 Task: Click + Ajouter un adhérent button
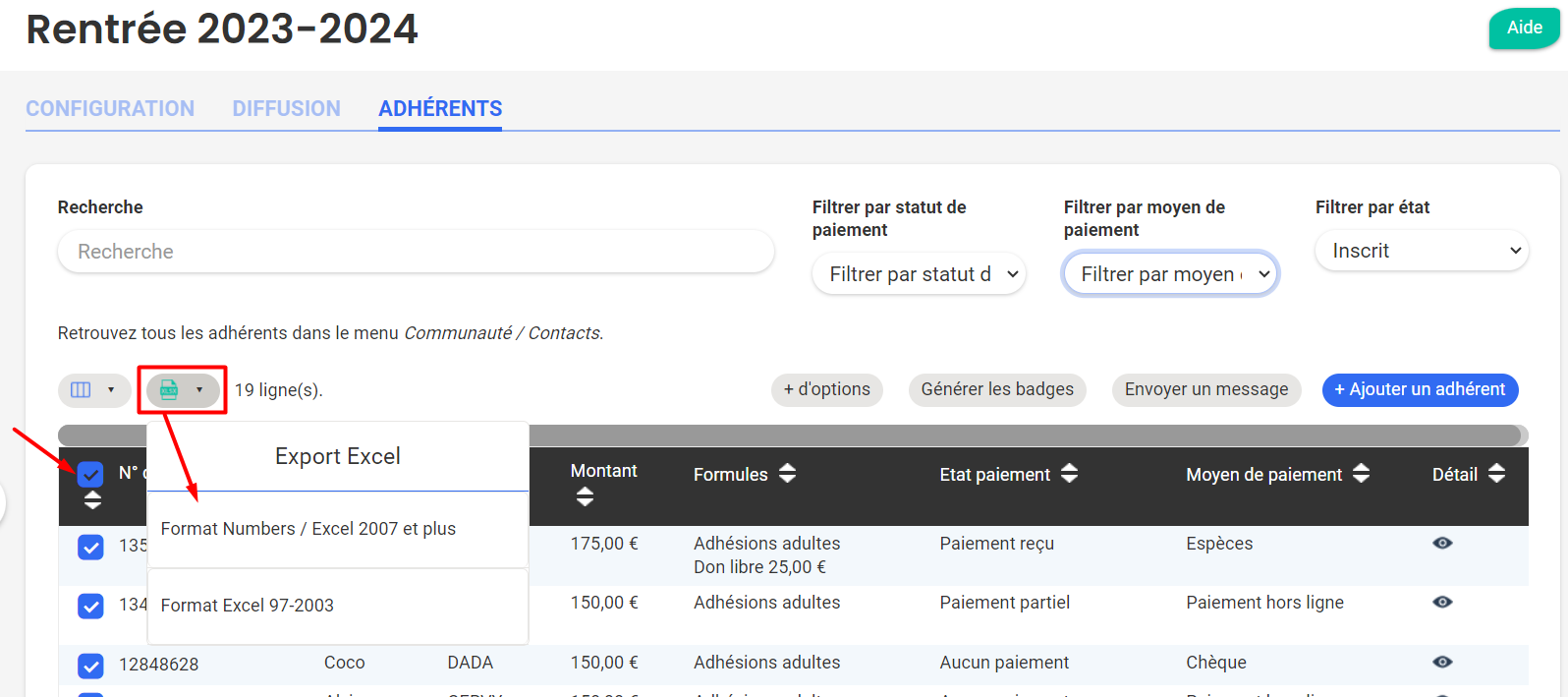click(x=1420, y=389)
